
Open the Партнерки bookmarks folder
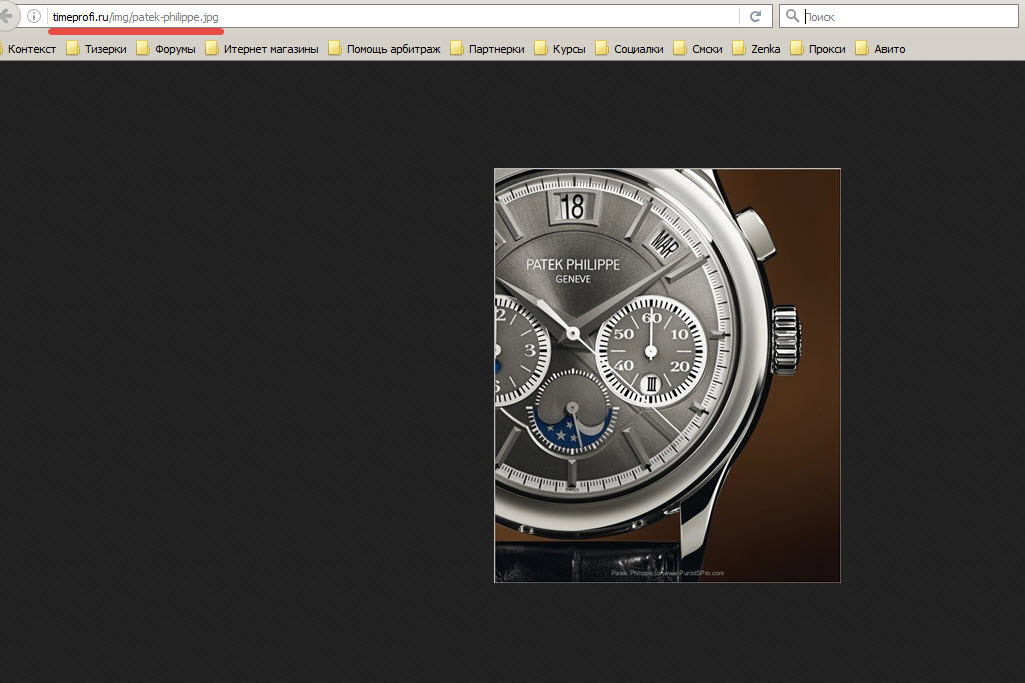coord(488,49)
